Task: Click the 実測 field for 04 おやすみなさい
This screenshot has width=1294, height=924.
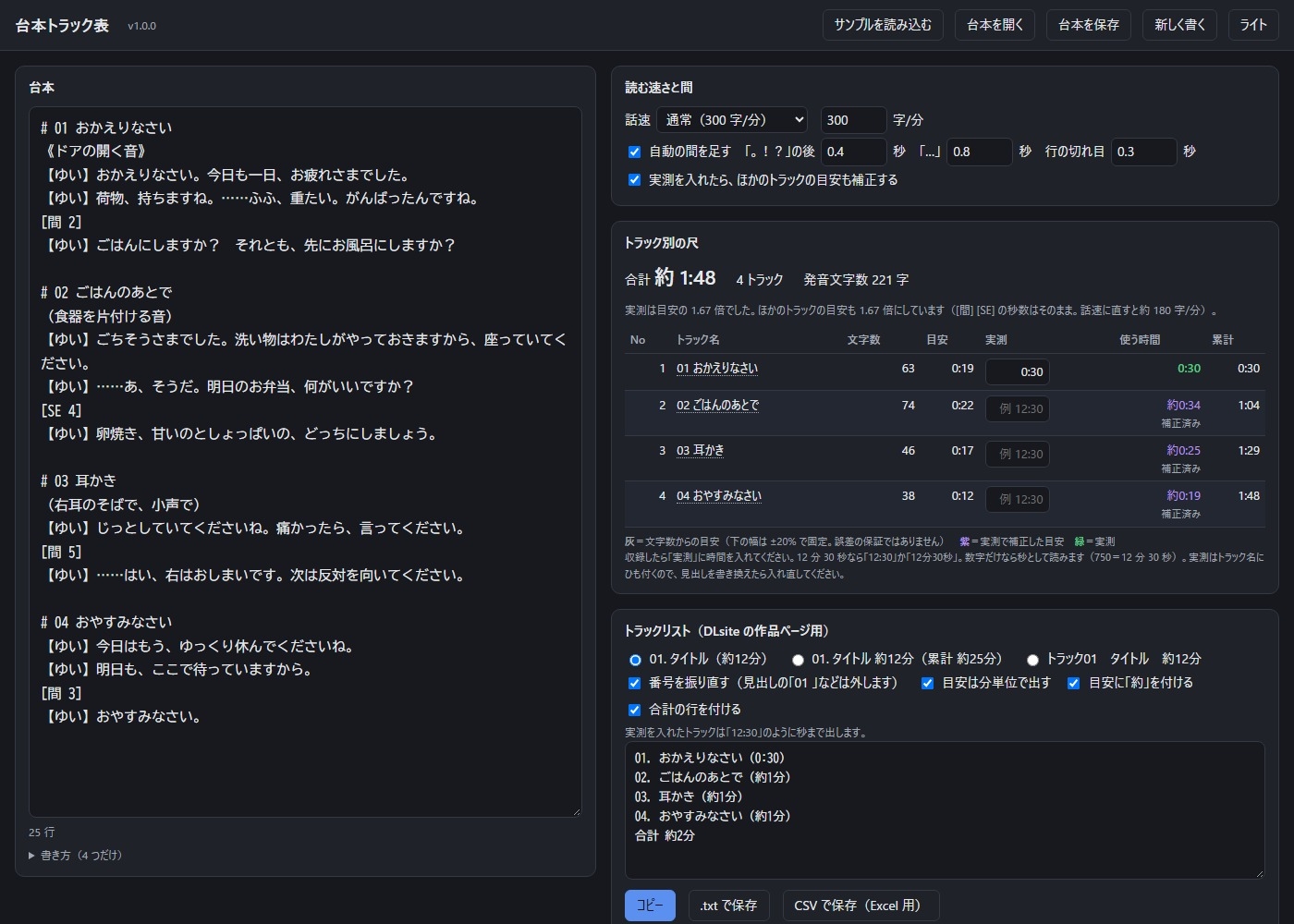Action: tap(1017, 499)
